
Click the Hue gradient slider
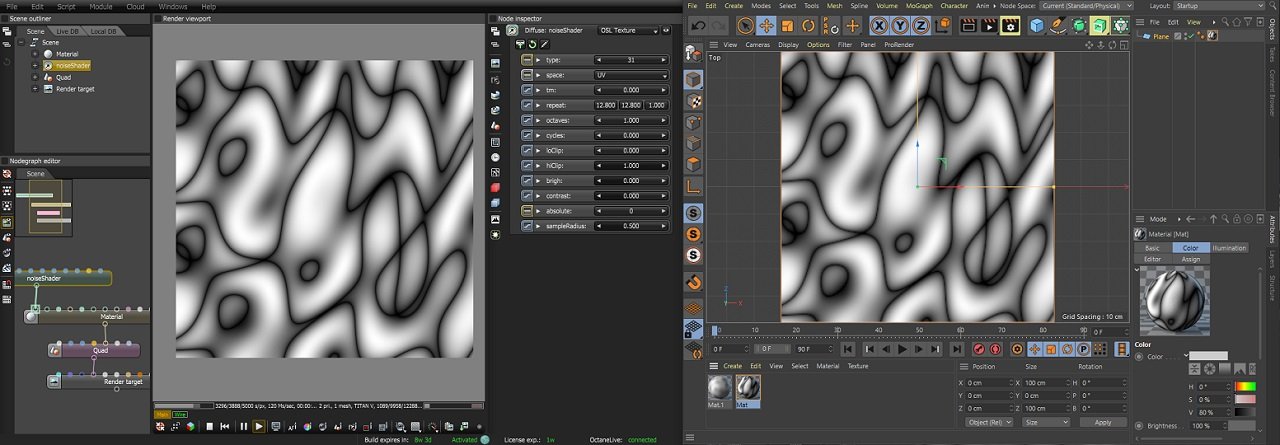tap(1245, 386)
